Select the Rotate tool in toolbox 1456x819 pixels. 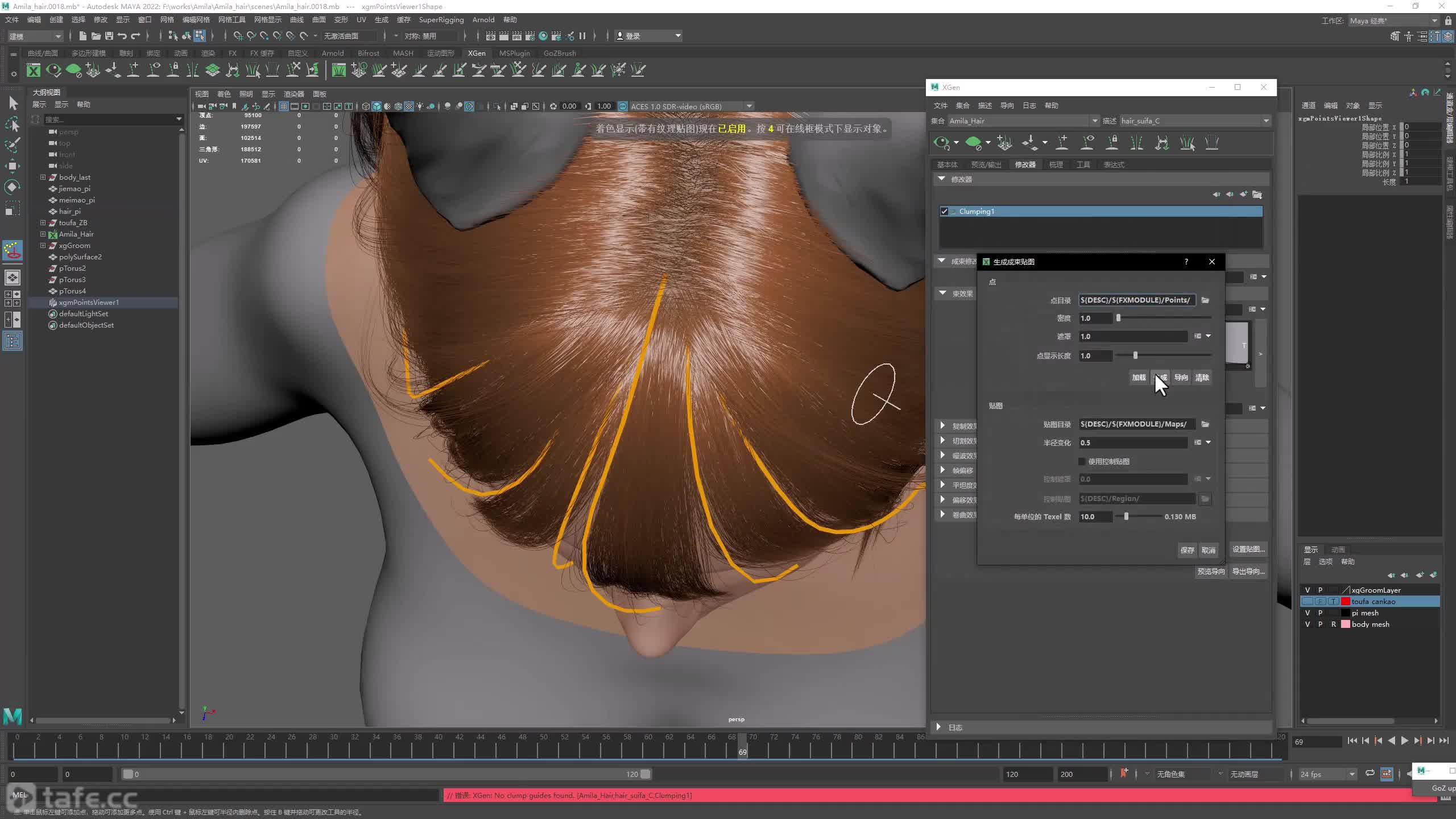tap(13, 187)
